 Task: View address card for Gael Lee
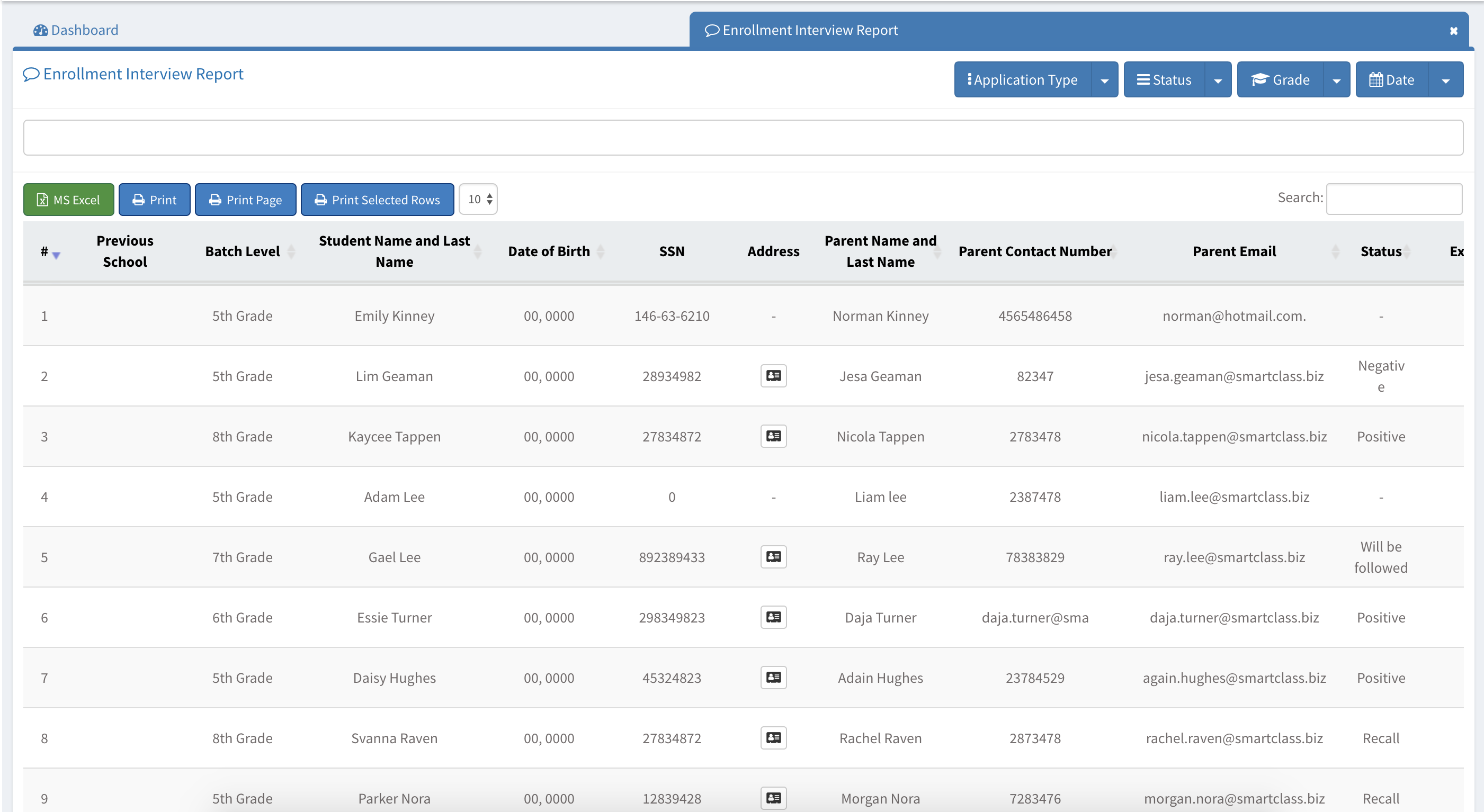[773, 557]
